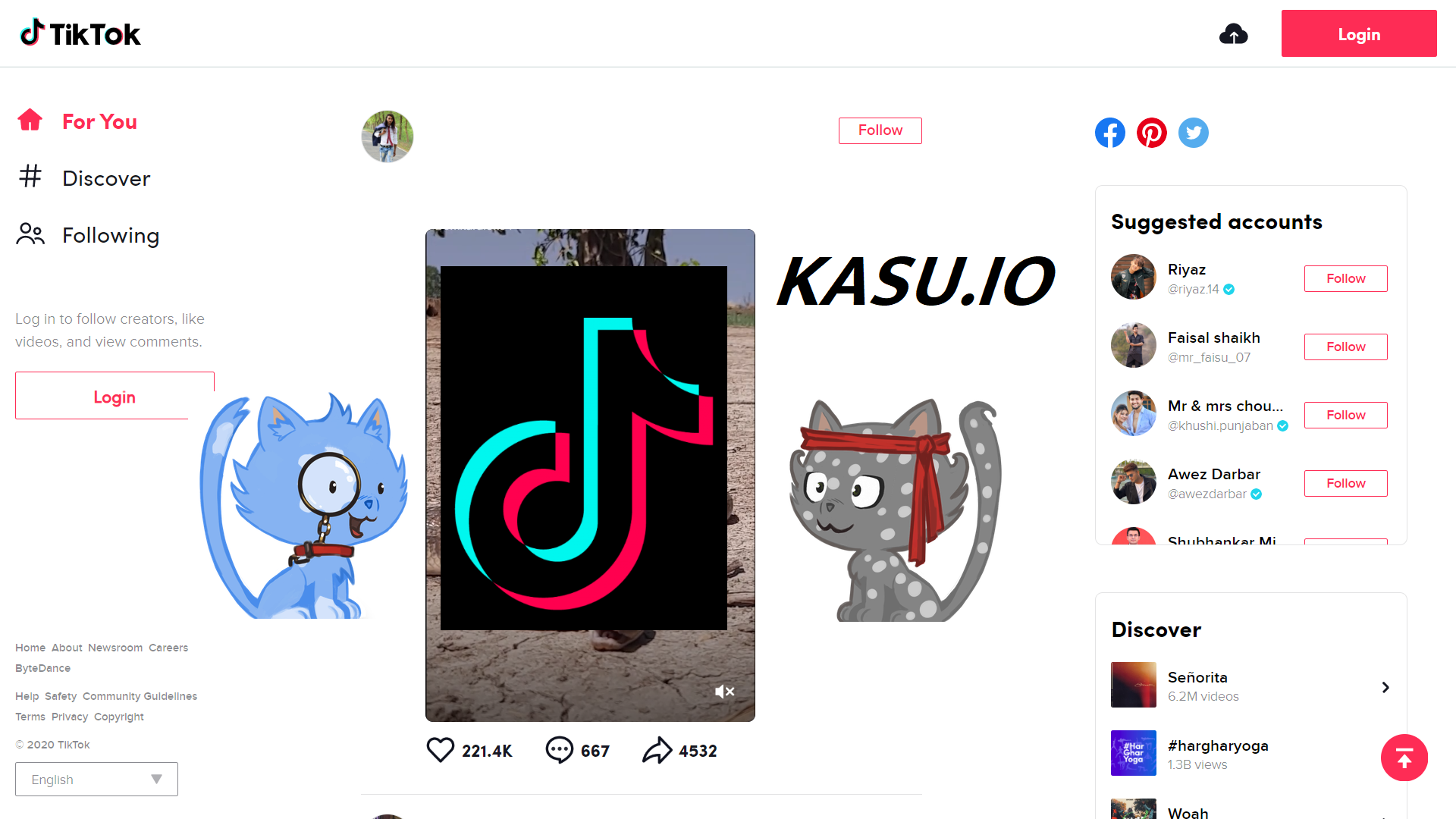
Task: Open the video creator's profile avatar
Action: tap(388, 136)
